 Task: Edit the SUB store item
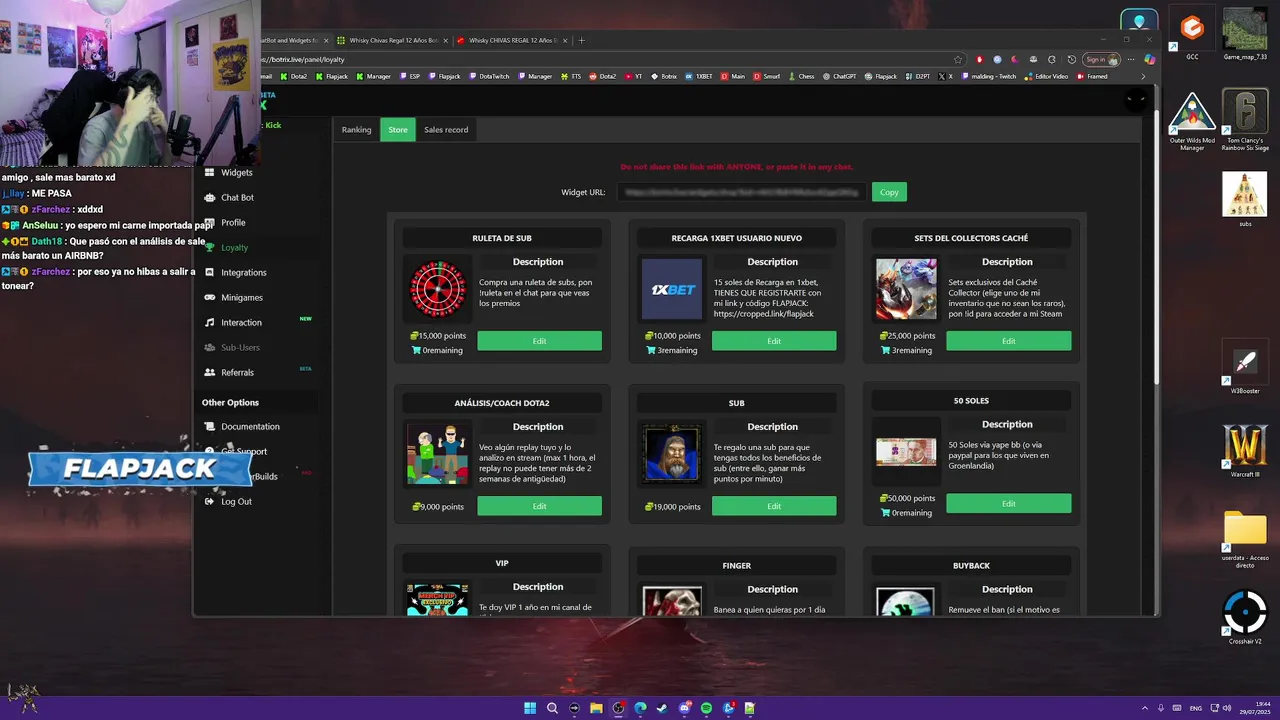tap(774, 506)
